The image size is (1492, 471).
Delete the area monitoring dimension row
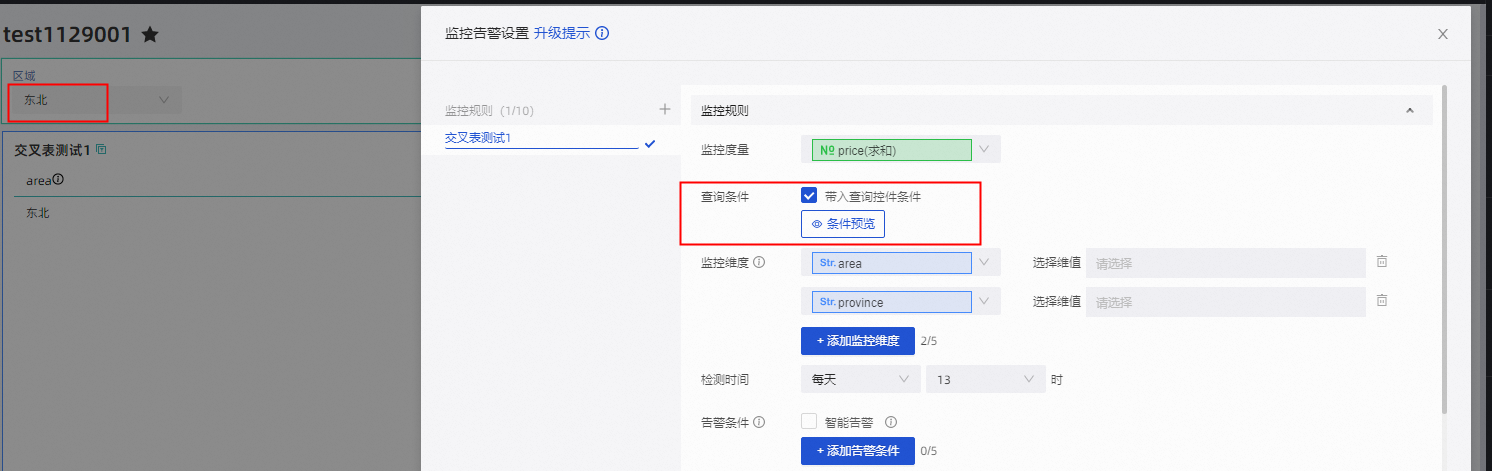(1382, 262)
